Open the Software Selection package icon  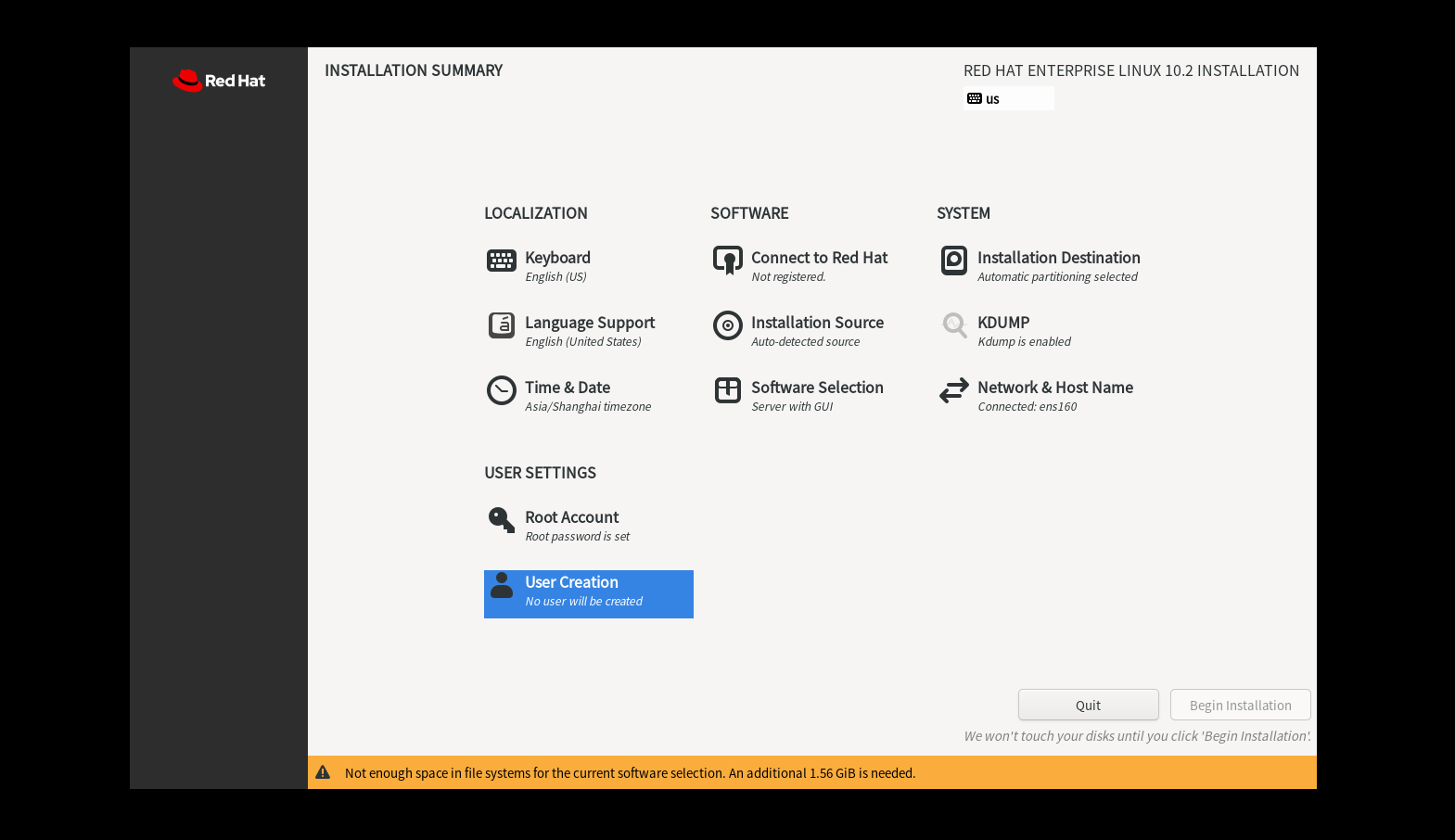728,390
